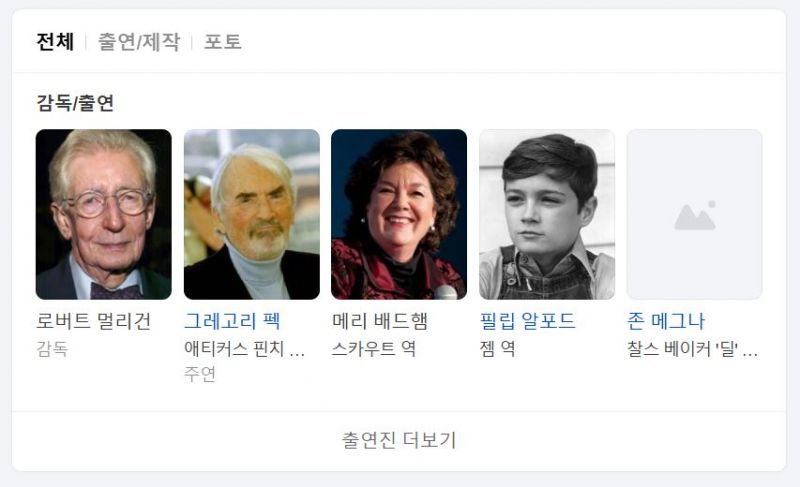The image size is (800, 487).
Task: Click the 젬 역 role label
Action: 497,349
